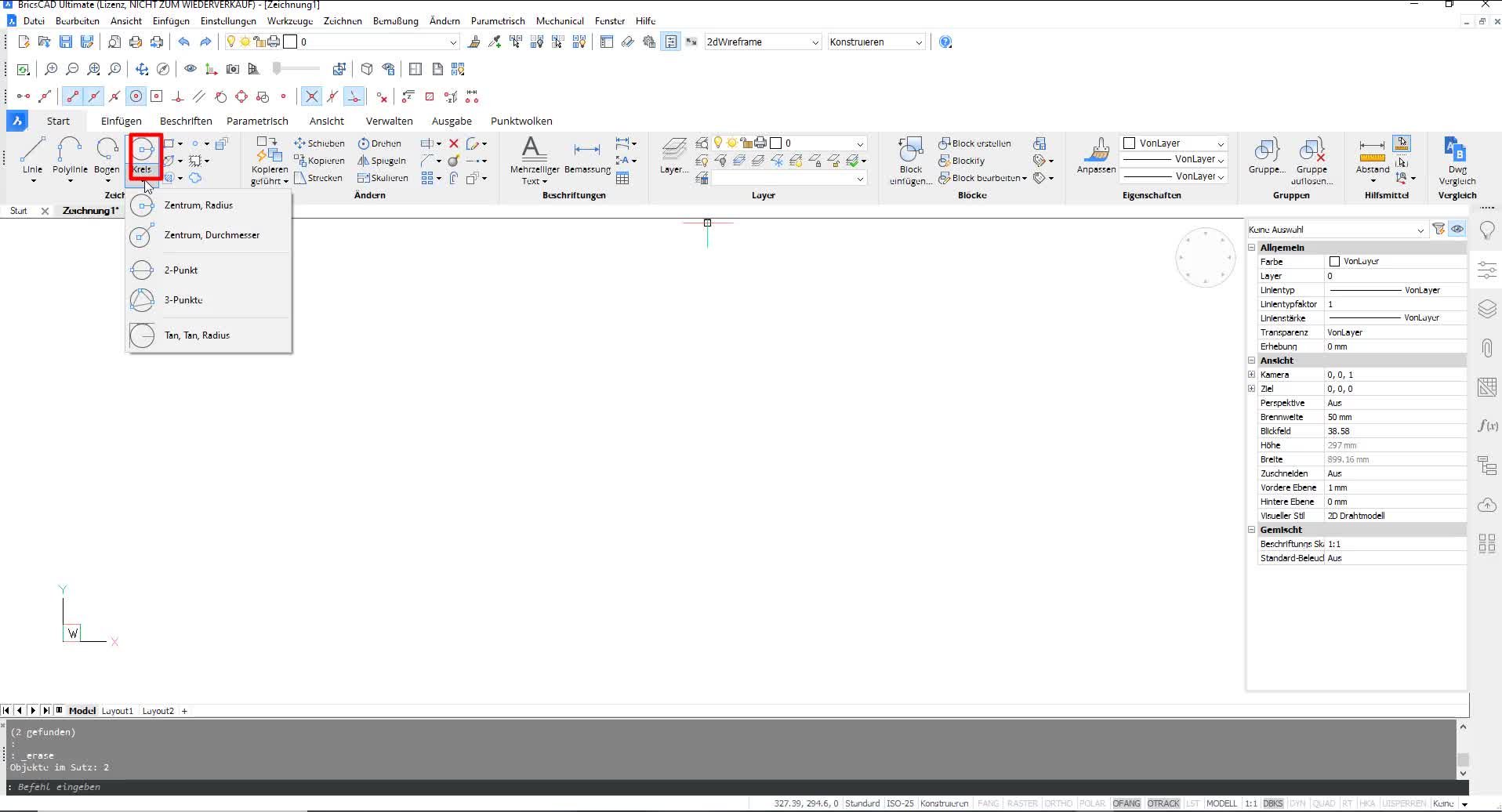Click the Skalieren scale tool

click(x=383, y=178)
